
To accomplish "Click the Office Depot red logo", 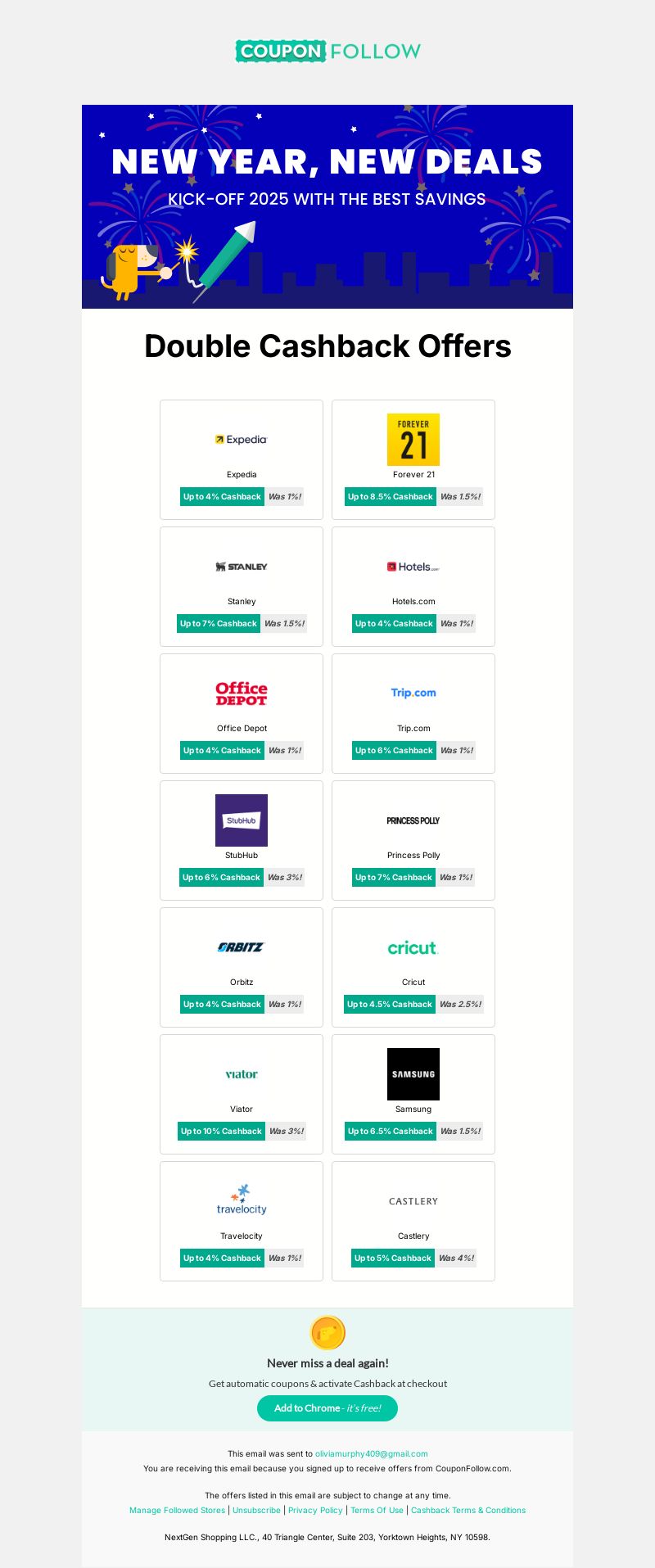I will 242,694.
